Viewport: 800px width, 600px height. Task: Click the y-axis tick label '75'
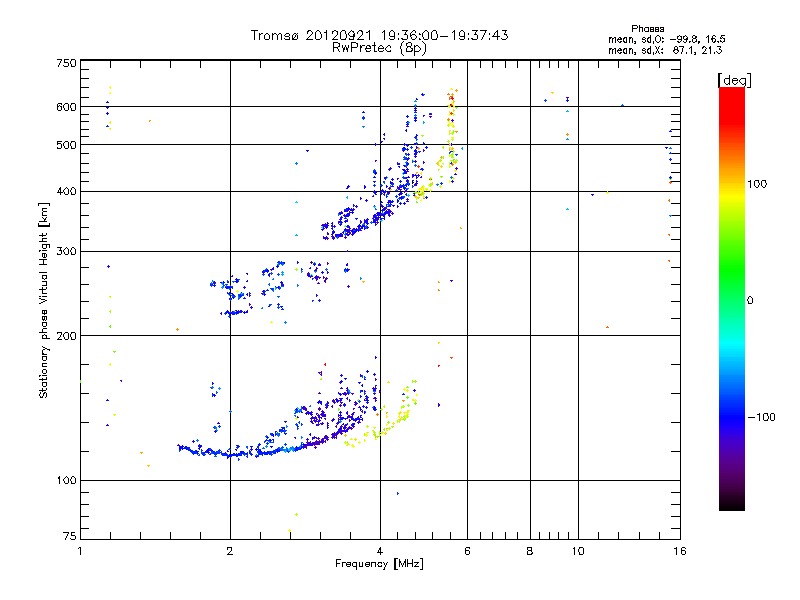coord(70,536)
